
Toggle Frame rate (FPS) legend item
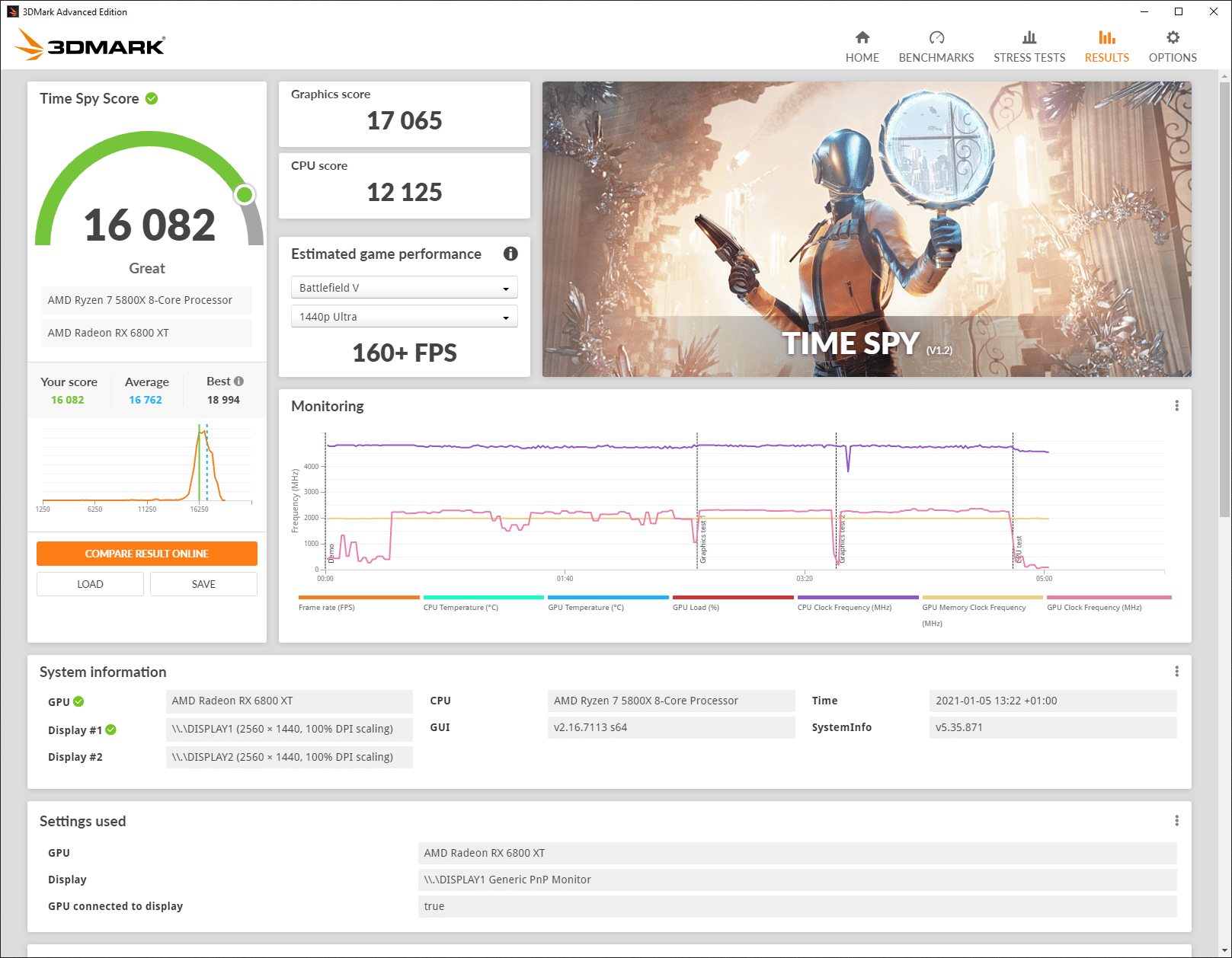click(x=359, y=603)
